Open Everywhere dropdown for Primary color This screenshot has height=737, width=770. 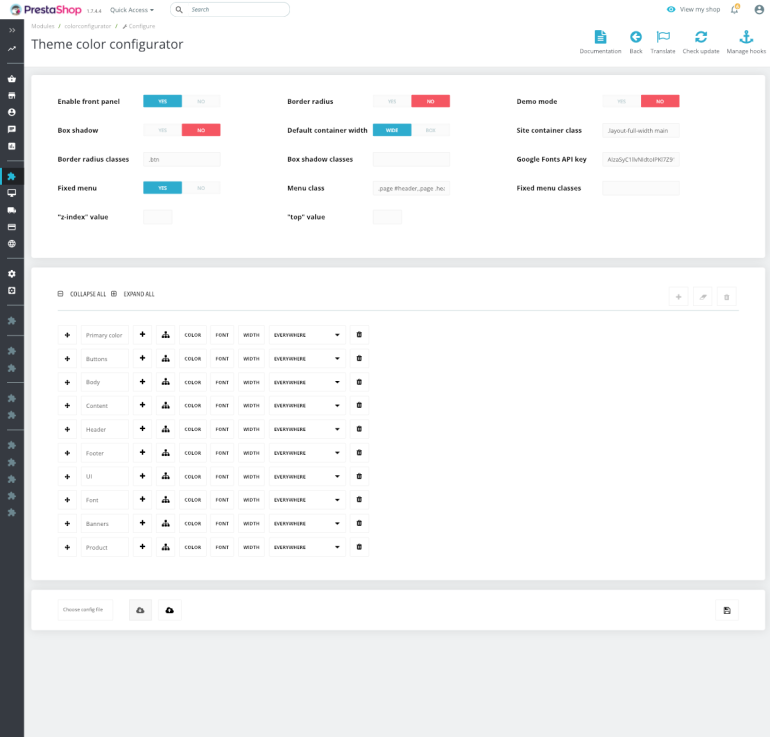(307, 335)
